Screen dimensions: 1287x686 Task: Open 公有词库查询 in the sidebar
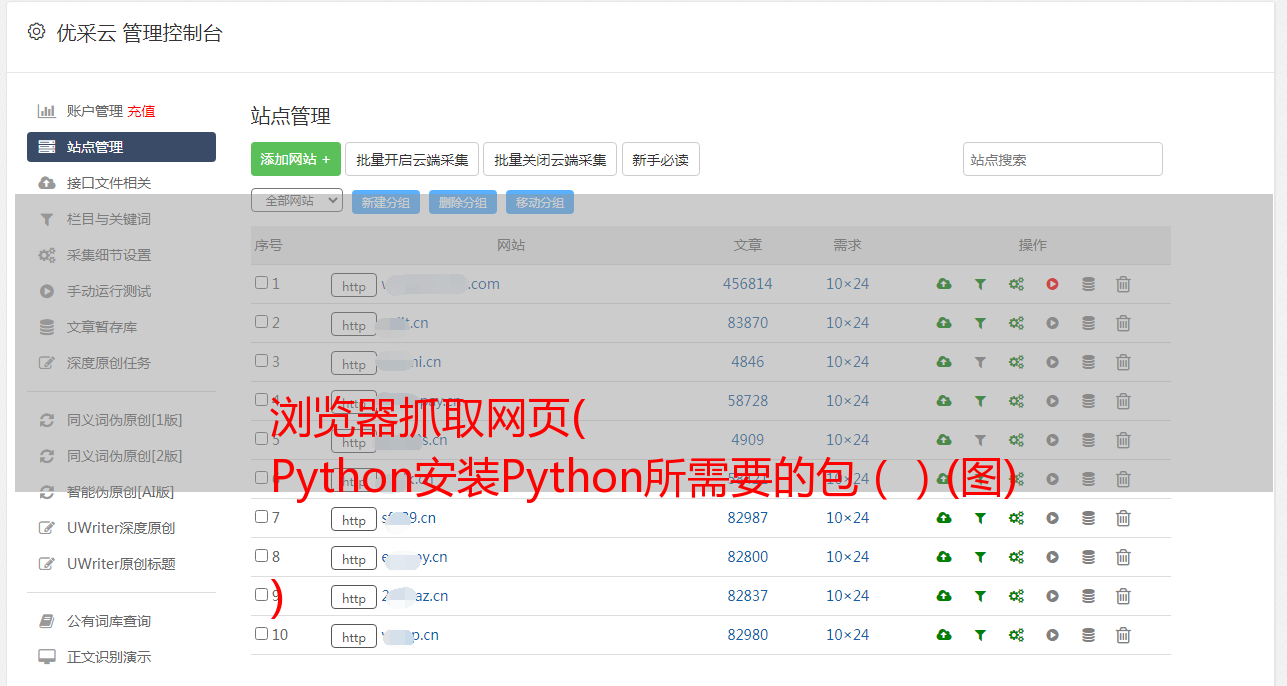tap(109, 621)
